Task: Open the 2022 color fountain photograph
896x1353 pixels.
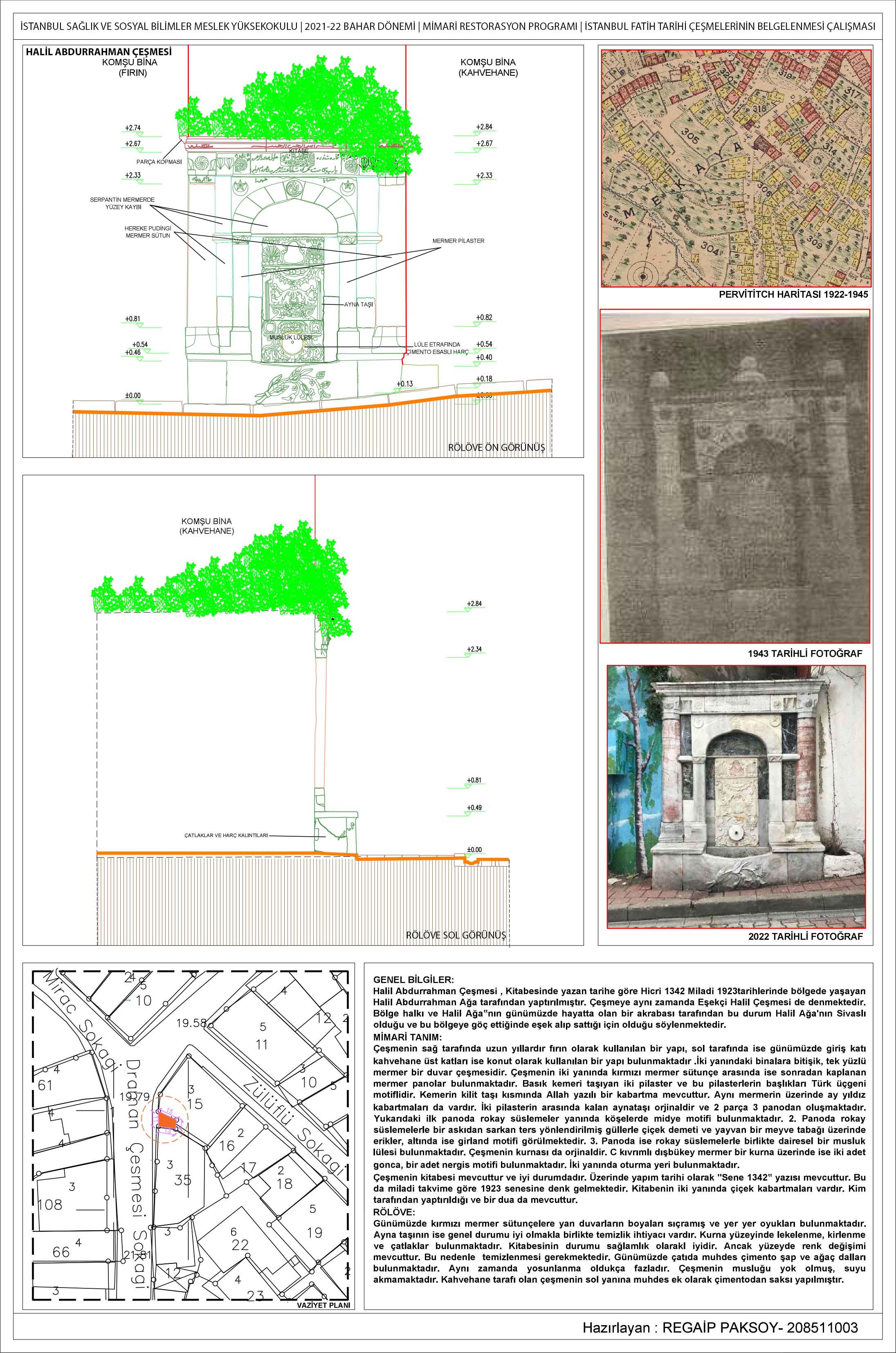Action: [x=736, y=797]
